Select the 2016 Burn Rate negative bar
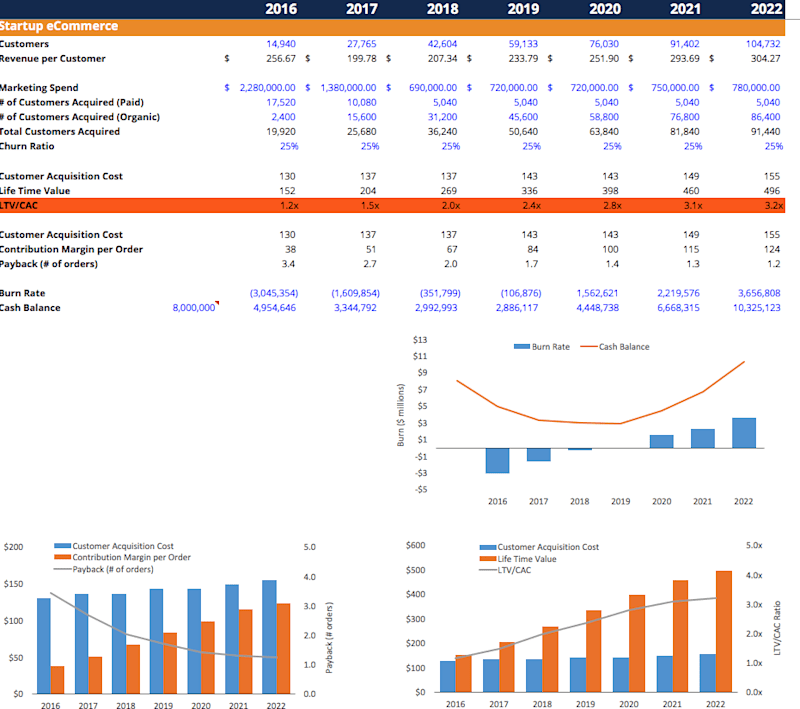The width and height of the screenshot is (800, 709). pos(497,461)
